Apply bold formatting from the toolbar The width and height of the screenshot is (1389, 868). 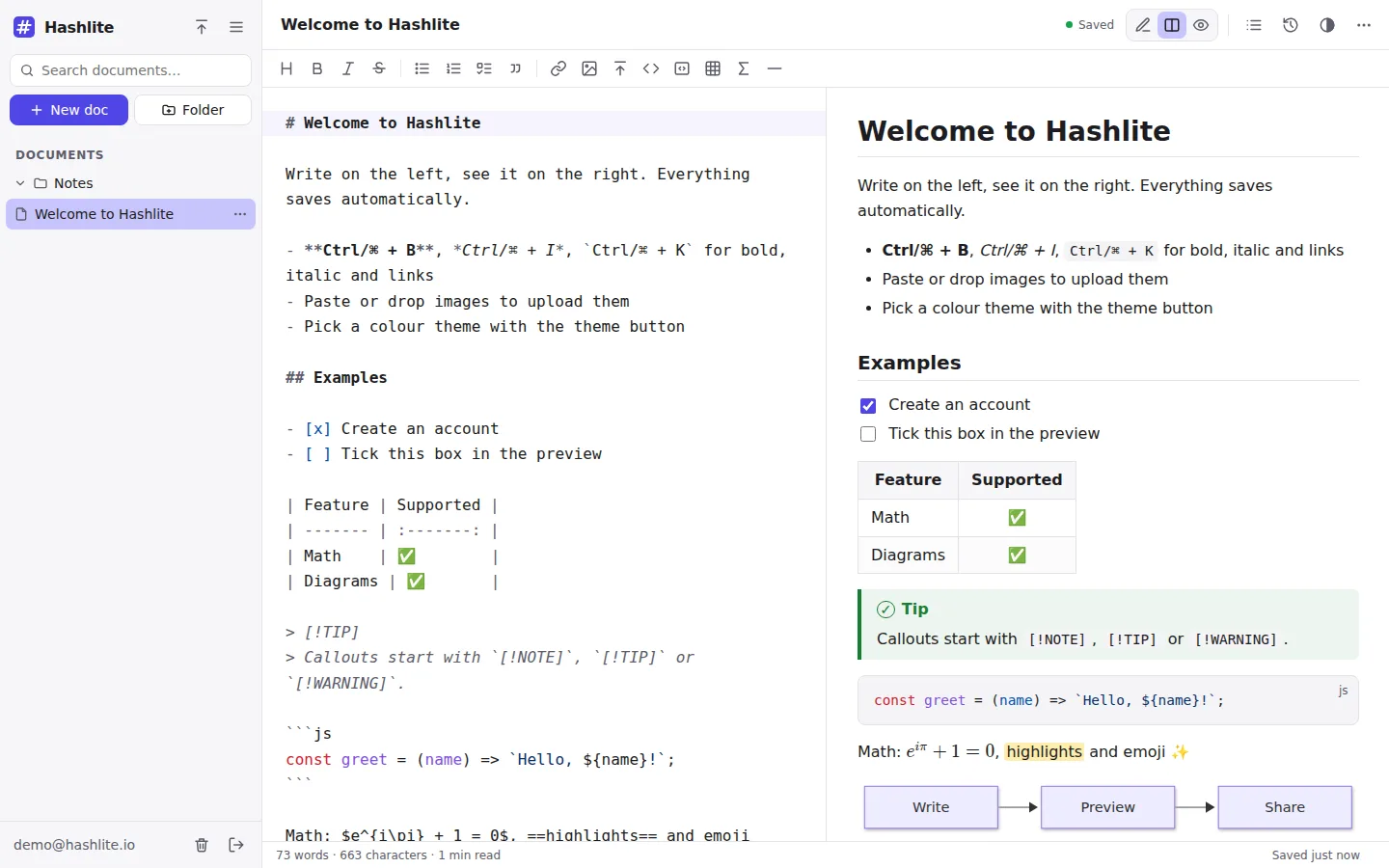click(317, 68)
